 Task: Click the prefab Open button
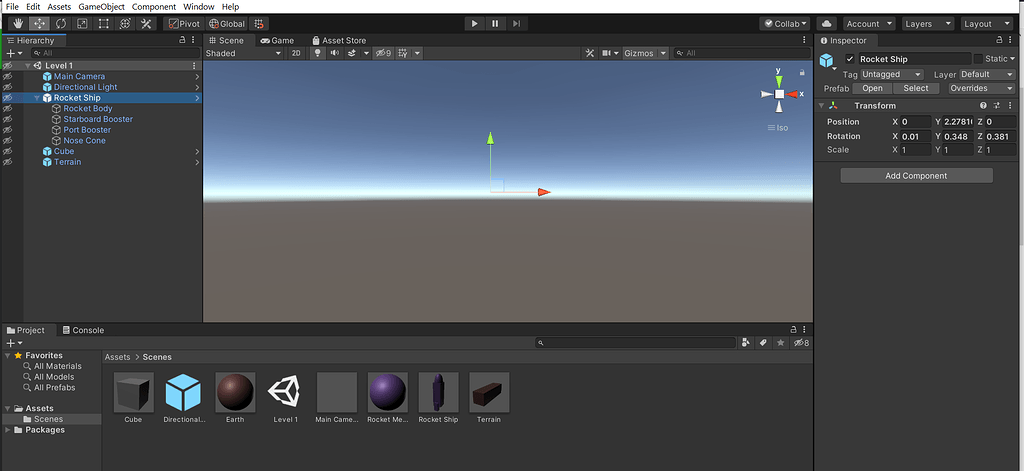click(872, 88)
